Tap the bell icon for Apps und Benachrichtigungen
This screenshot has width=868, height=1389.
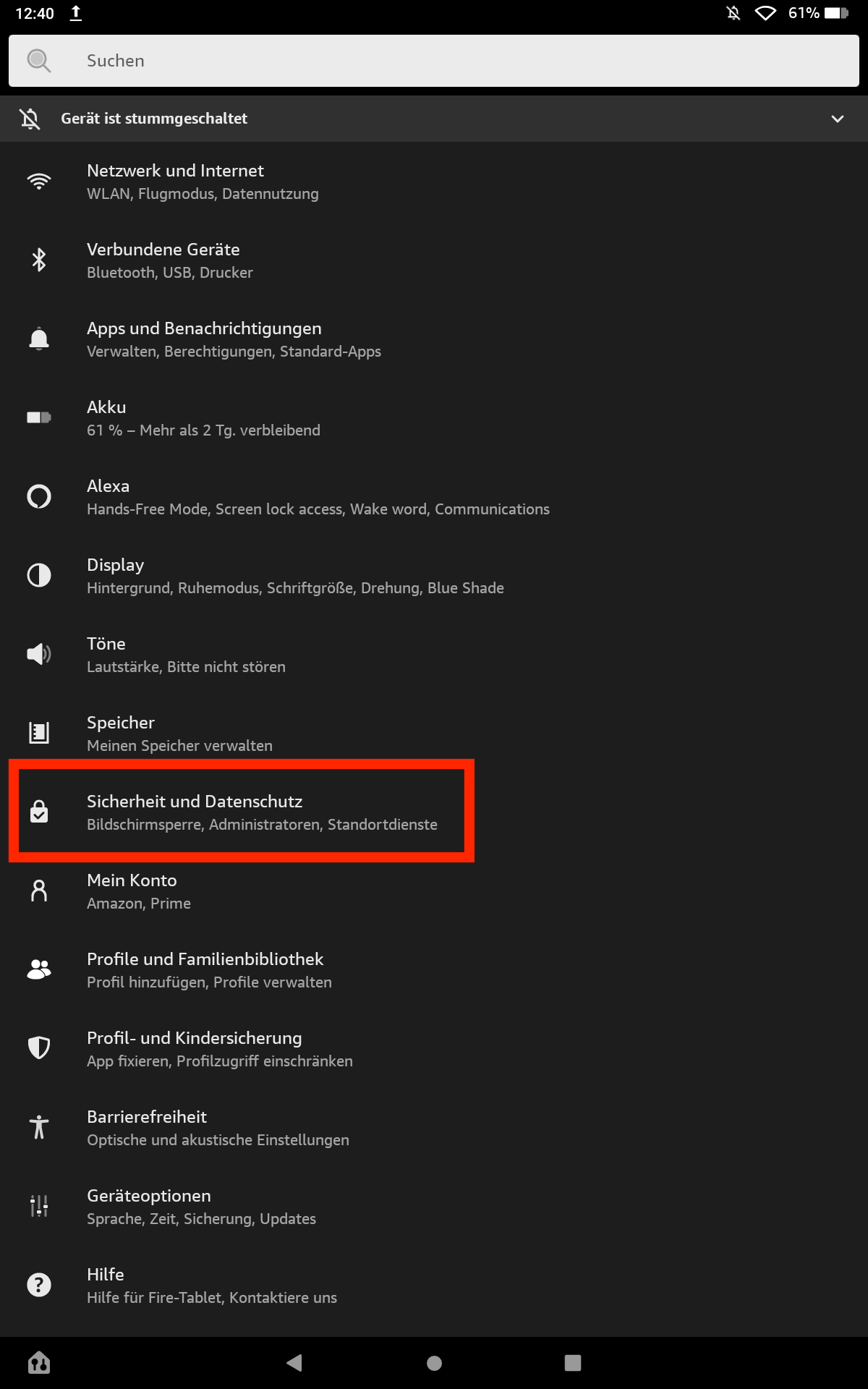(39, 339)
